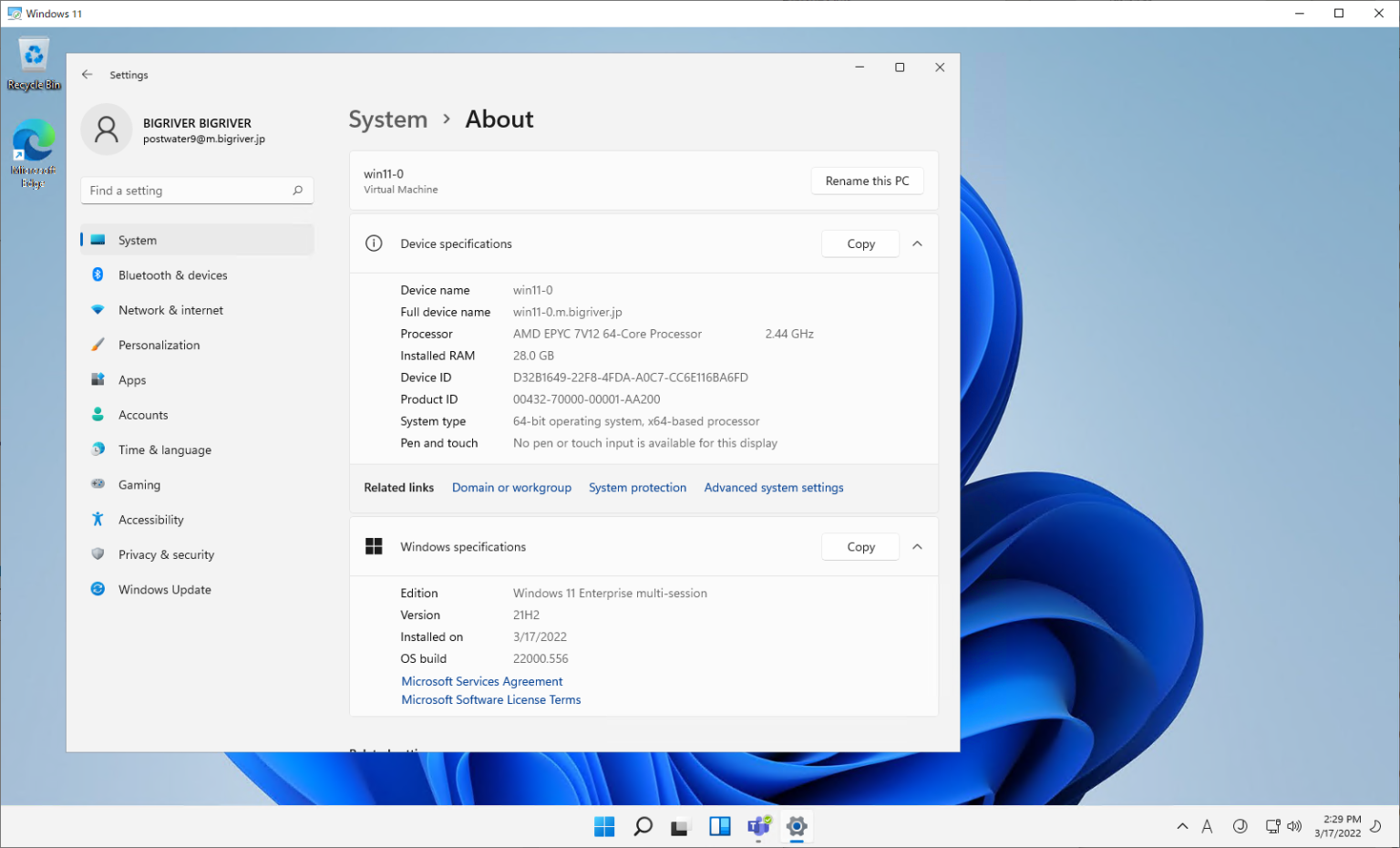Open Bluetooth & devices settings
This screenshot has width=1400, height=848.
pyautogui.click(x=173, y=274)
